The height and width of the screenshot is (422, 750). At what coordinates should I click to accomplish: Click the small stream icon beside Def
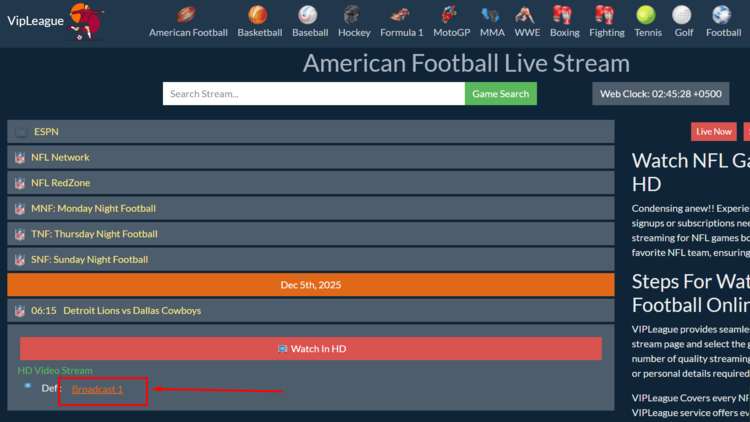(28, 385)
